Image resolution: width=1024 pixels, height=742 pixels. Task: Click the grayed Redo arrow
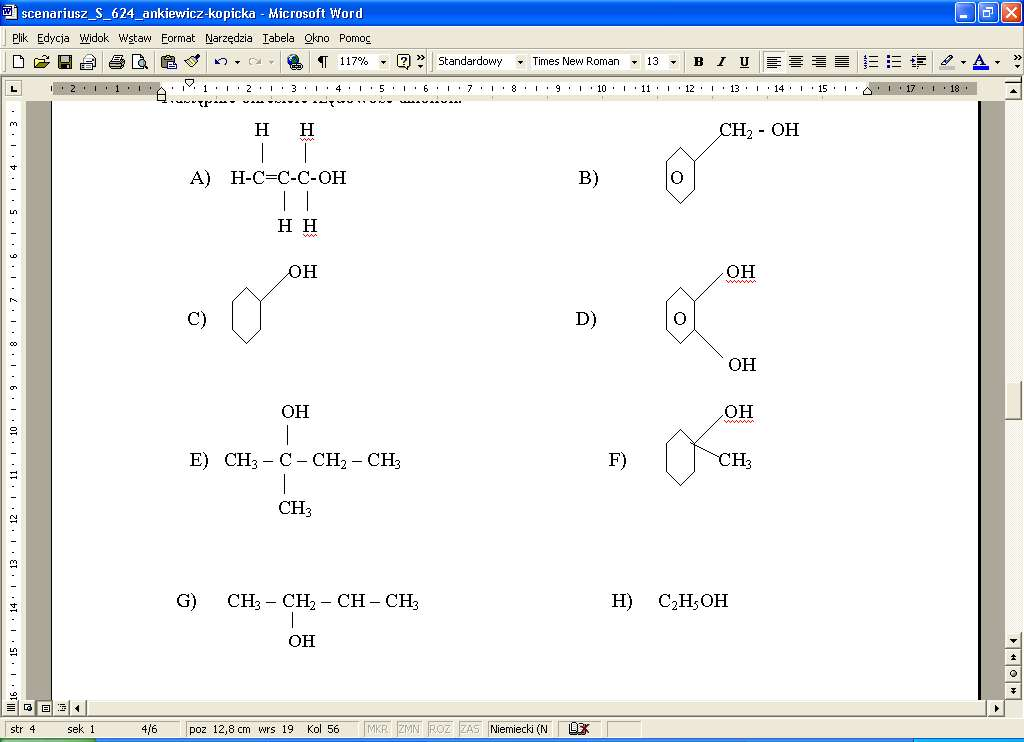255,61
